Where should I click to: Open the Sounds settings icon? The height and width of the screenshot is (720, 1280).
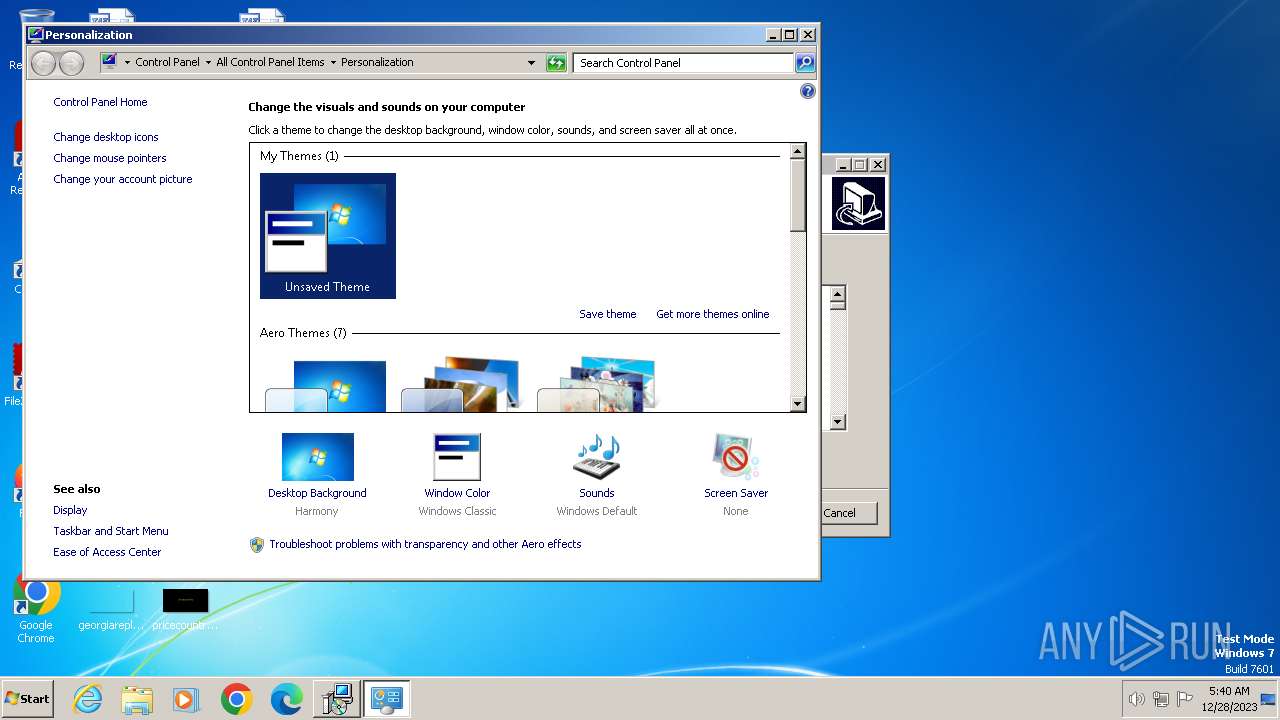[x=597, y=457]
